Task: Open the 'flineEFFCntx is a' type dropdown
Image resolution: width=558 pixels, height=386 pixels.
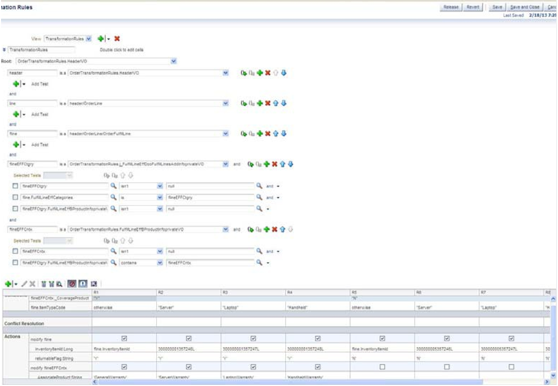Action: pos(226,229)
